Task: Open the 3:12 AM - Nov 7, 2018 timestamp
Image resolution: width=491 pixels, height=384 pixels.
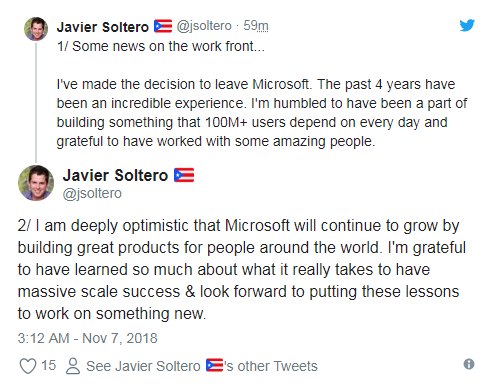Action: 87,338
